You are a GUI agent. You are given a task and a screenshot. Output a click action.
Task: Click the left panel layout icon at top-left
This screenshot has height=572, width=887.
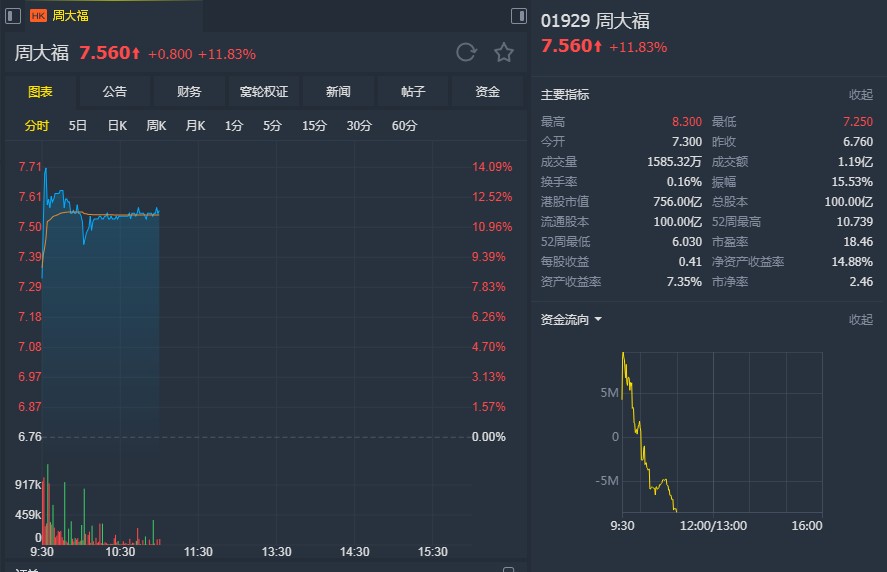coord(13,15)
